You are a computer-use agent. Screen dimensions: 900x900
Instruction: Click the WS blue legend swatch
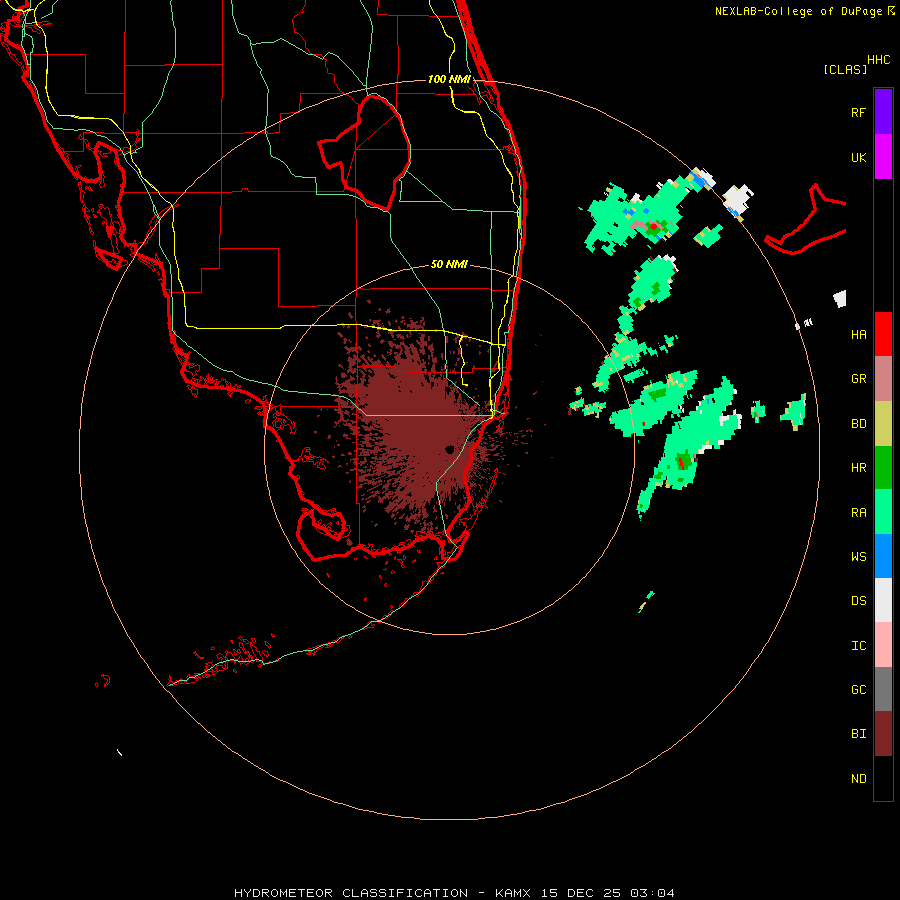coord(883,556)
